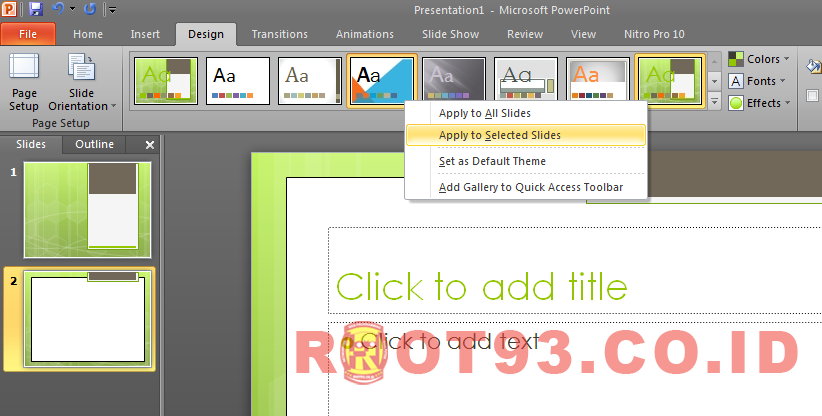822x416 pixels.
Task: Redo the last action
Action: [x=90, y=9]
